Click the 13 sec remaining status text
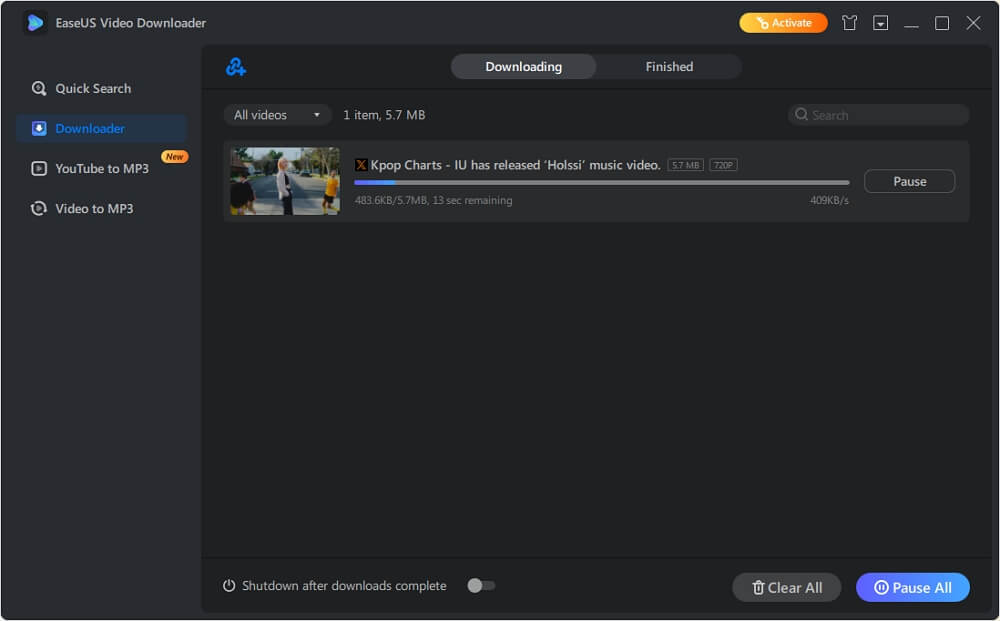 (x=472, y=200)
